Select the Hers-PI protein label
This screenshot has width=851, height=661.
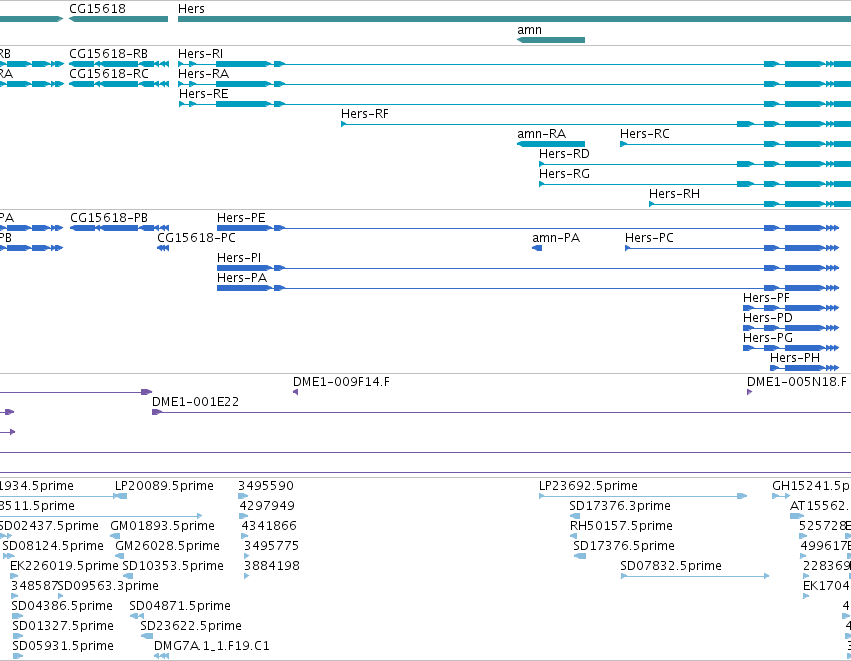pyautogui.click(x=239, y=258)
